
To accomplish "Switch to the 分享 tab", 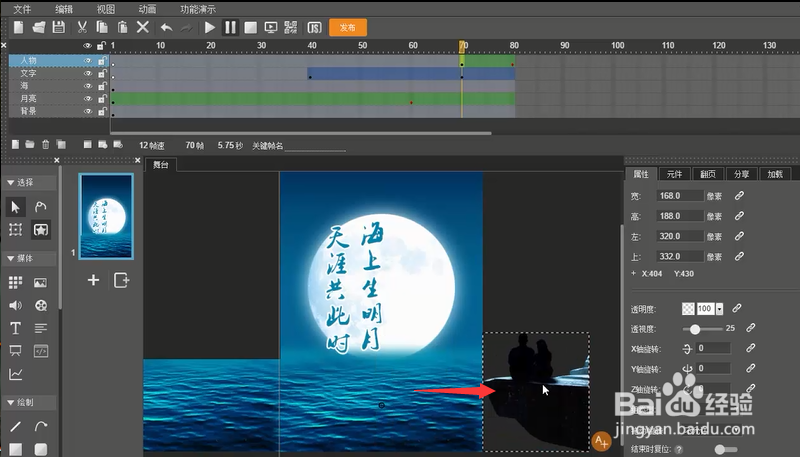I will coord(741,174).
